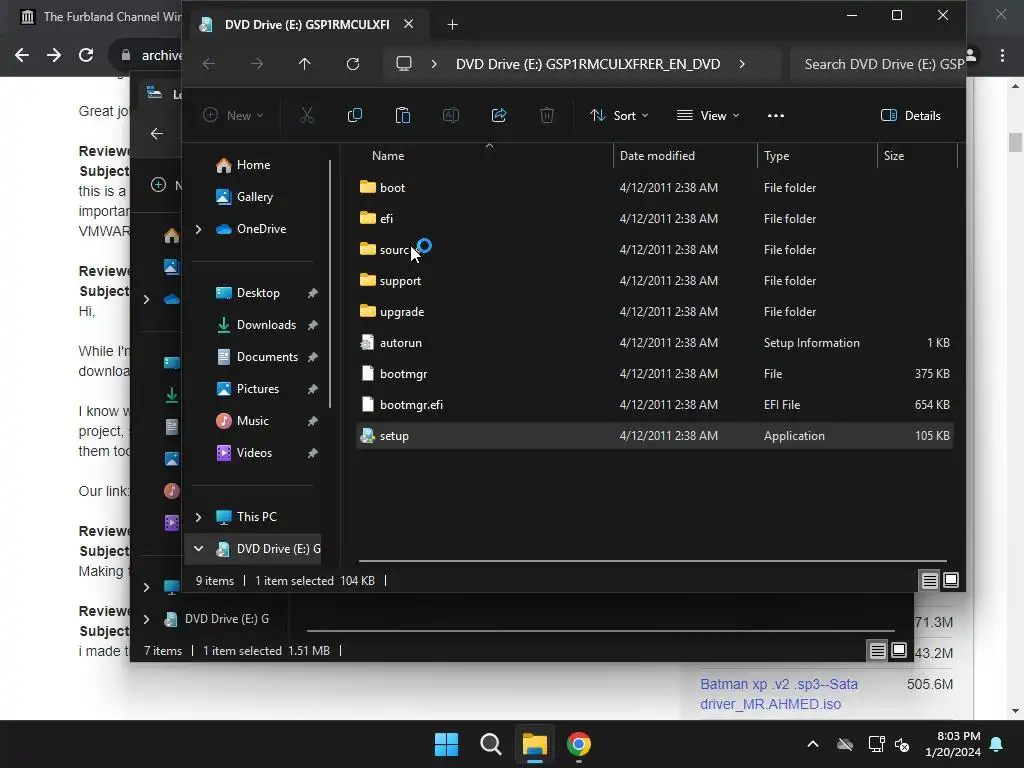Select the support folder
This screenshot has height=768, width=1024.
(x=654, y=281)
